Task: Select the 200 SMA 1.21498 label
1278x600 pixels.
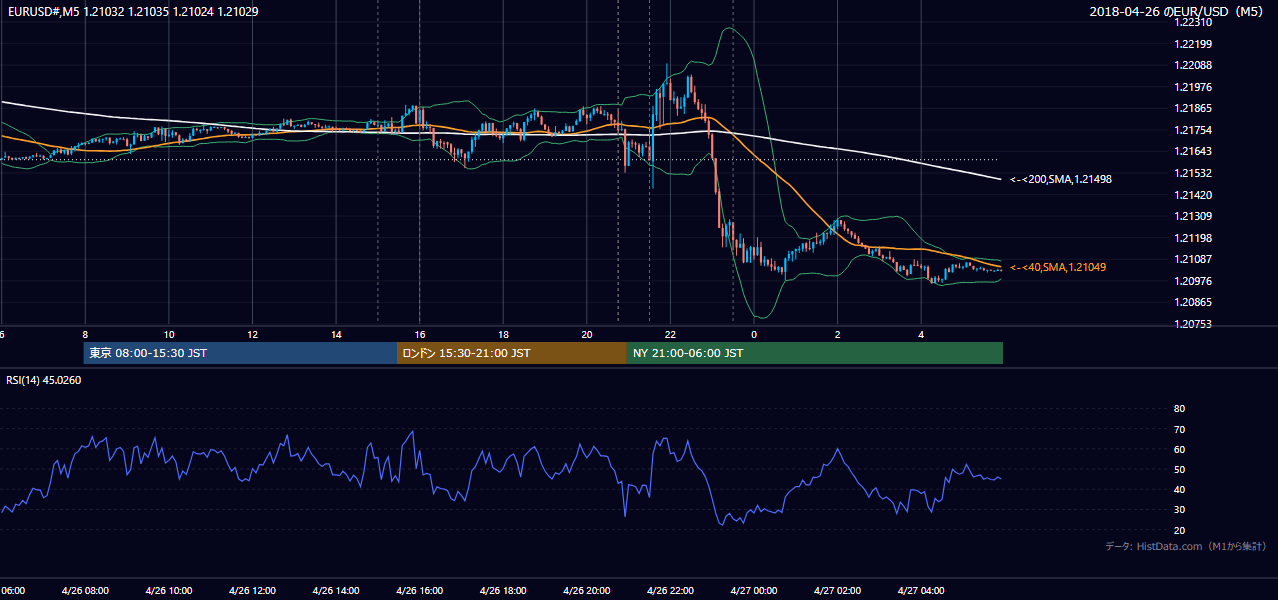Action: [1061, 180]
